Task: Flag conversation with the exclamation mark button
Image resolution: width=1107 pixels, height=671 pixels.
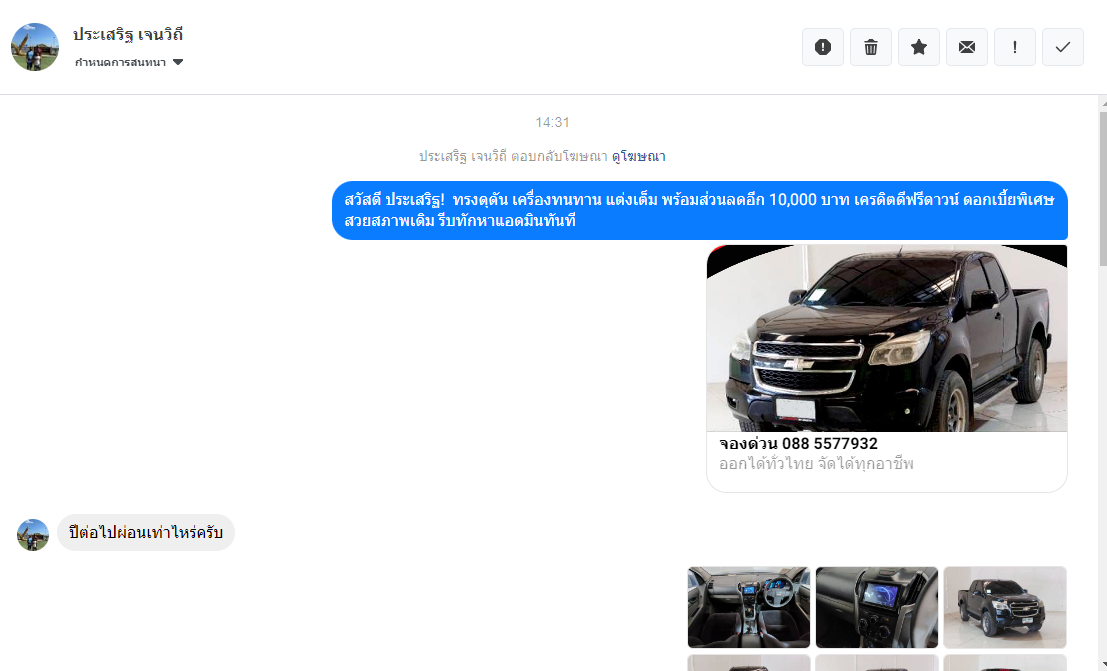Action: tap(1015, 47)
